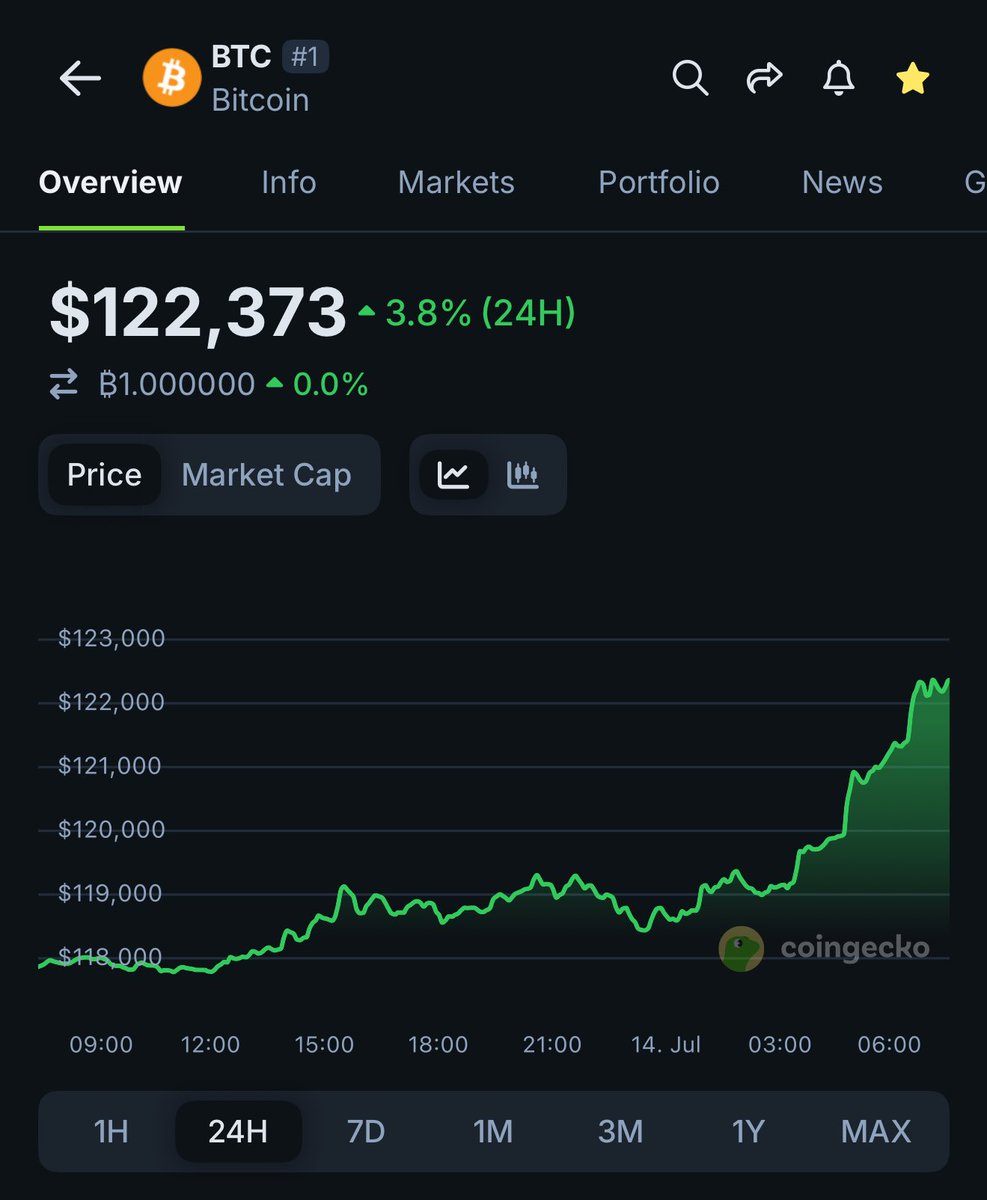The image size is (987, 1200).
Task: Select the Bitcoin coin logo
Action: coord(170,78)
